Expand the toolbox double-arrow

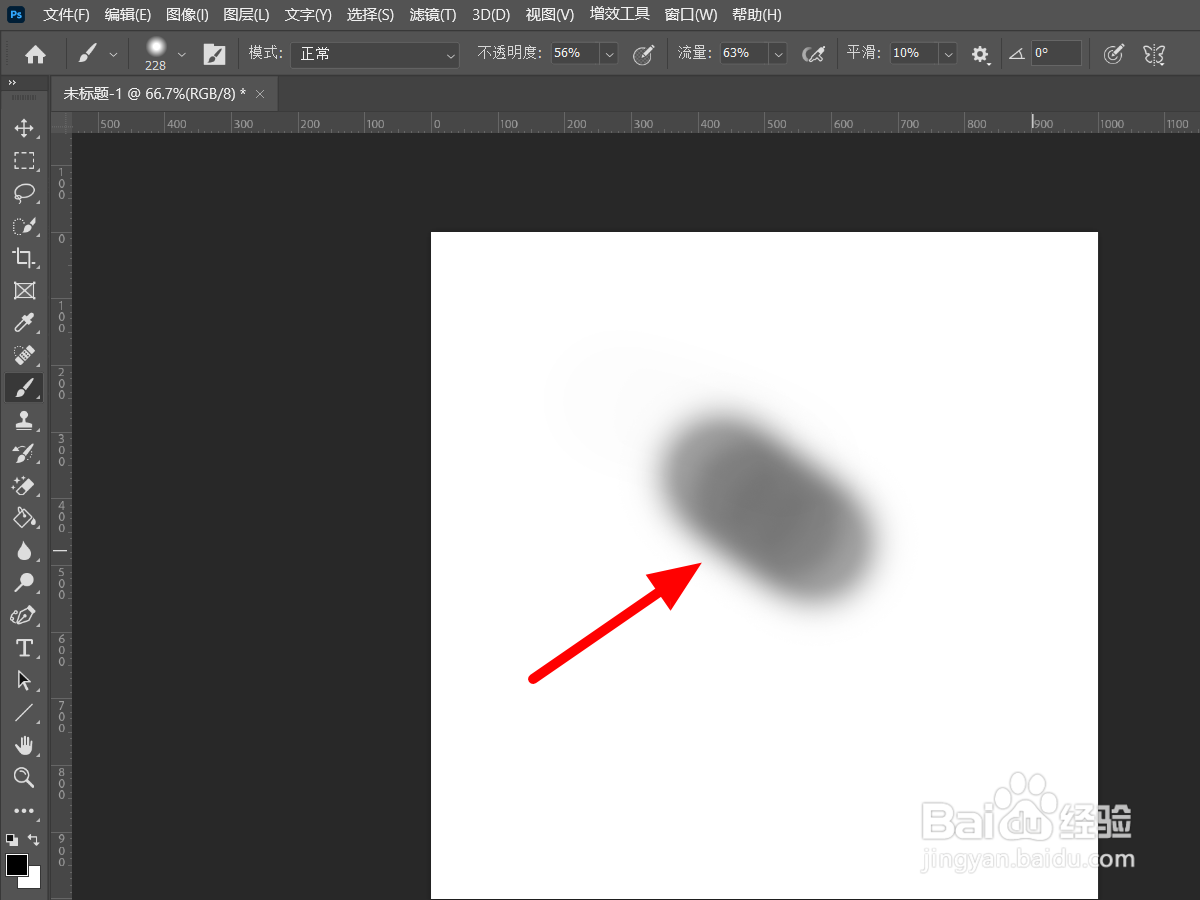click(x=12, y=83)
